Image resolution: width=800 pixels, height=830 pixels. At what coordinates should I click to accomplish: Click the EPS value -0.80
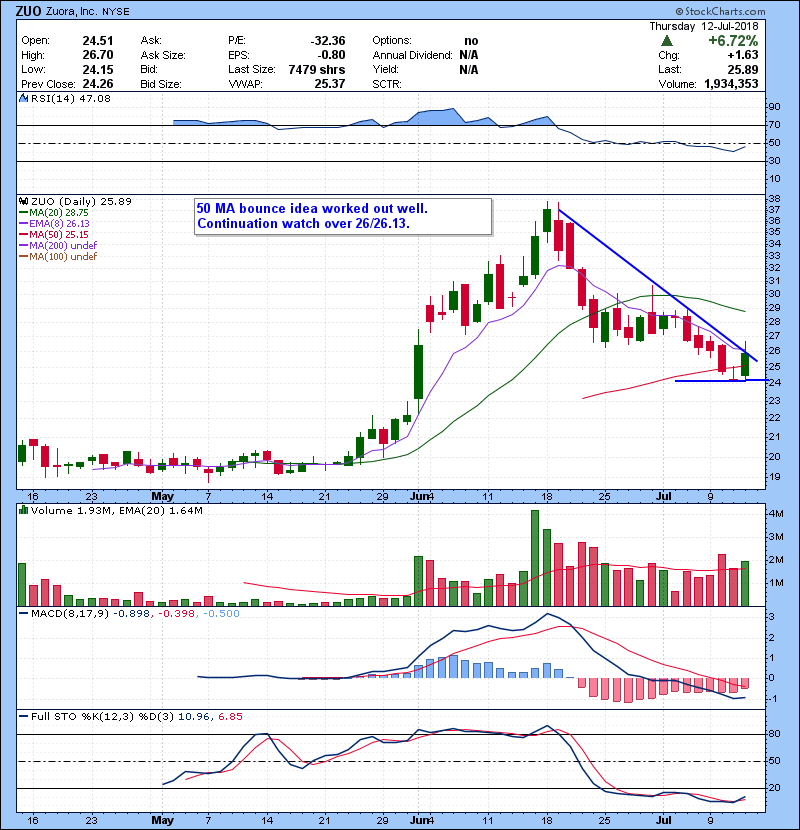pos(331,55)
